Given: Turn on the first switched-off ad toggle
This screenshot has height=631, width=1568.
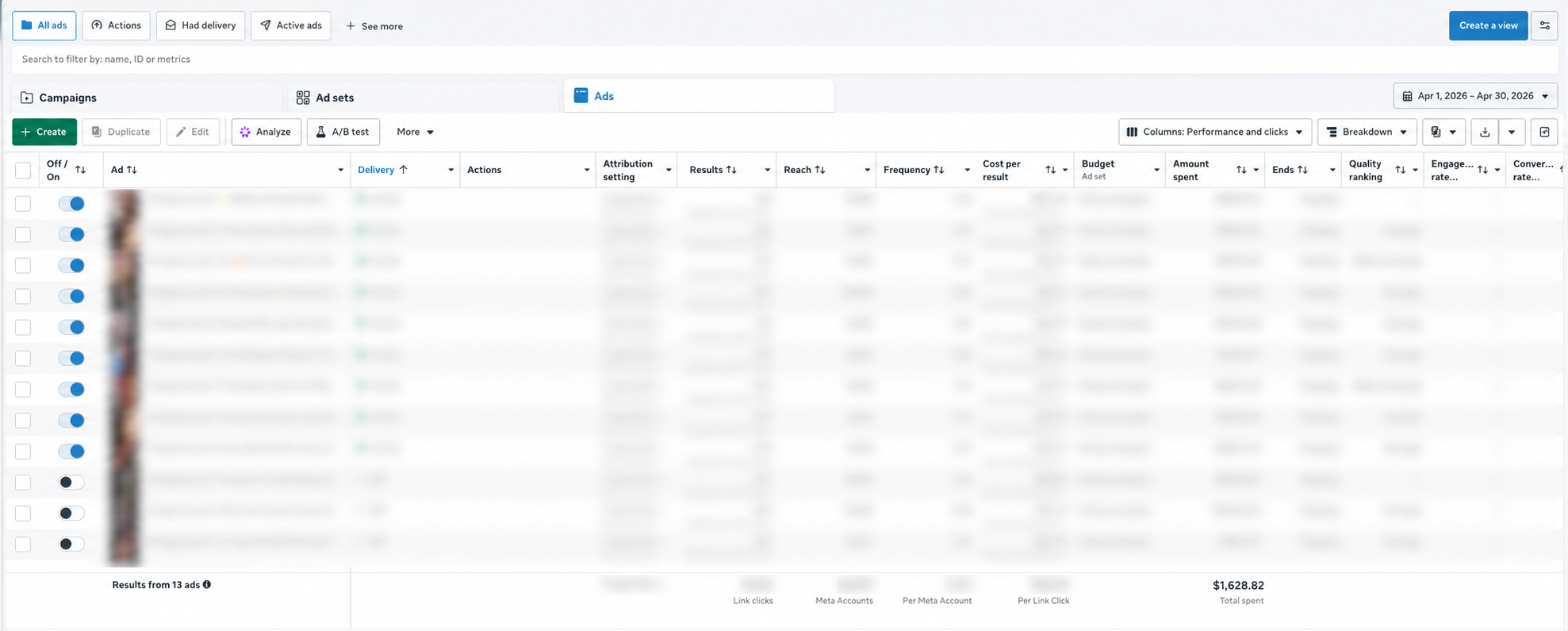Looking at the screenshot, I should [71, 482].
